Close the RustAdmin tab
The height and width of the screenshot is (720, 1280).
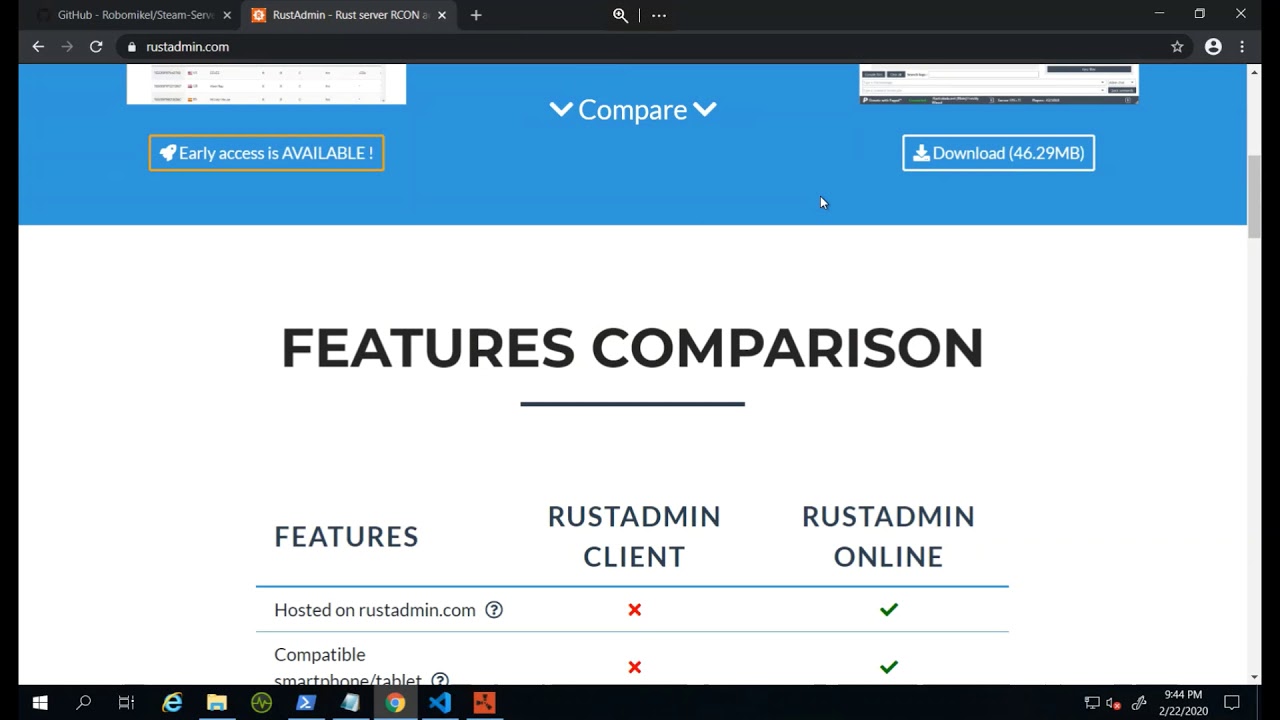point(442,15)
